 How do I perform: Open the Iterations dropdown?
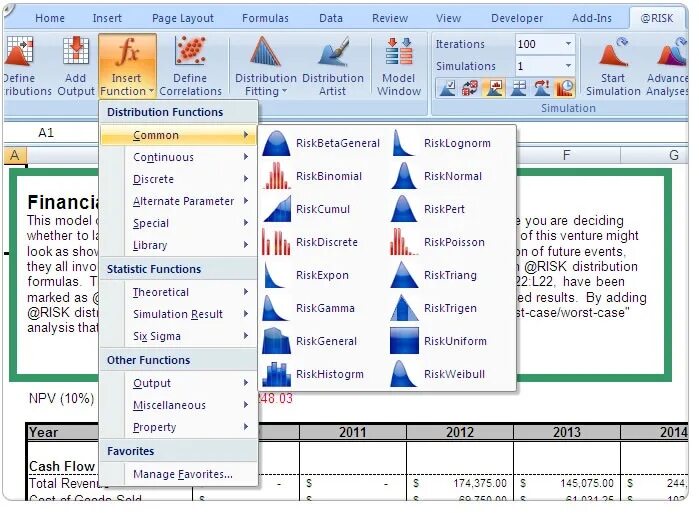pos(568,44)
